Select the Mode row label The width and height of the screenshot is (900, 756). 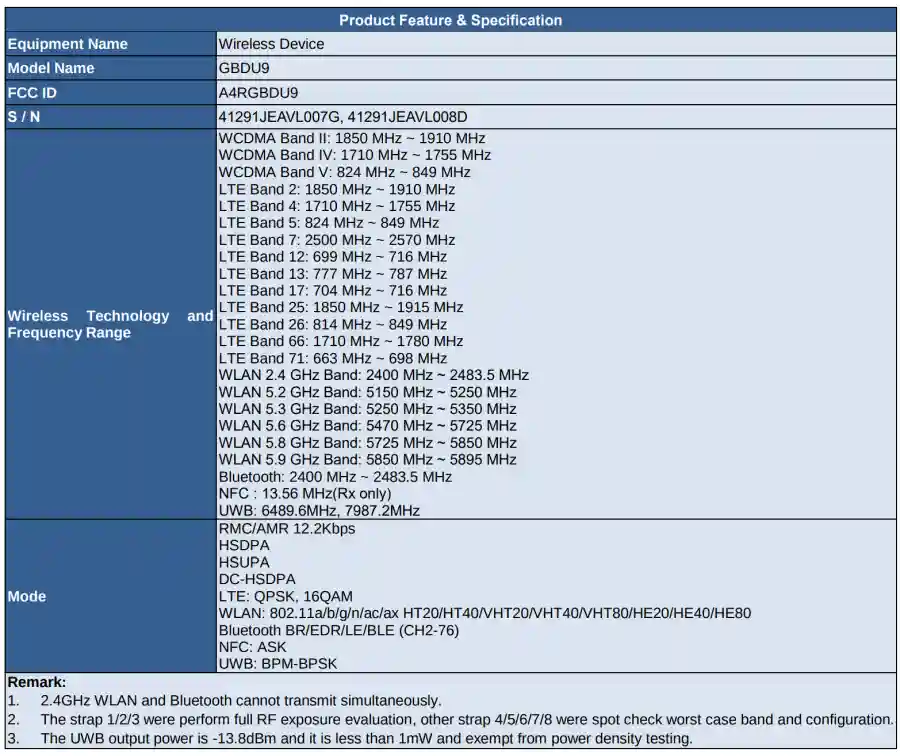(x=27, y=596)
